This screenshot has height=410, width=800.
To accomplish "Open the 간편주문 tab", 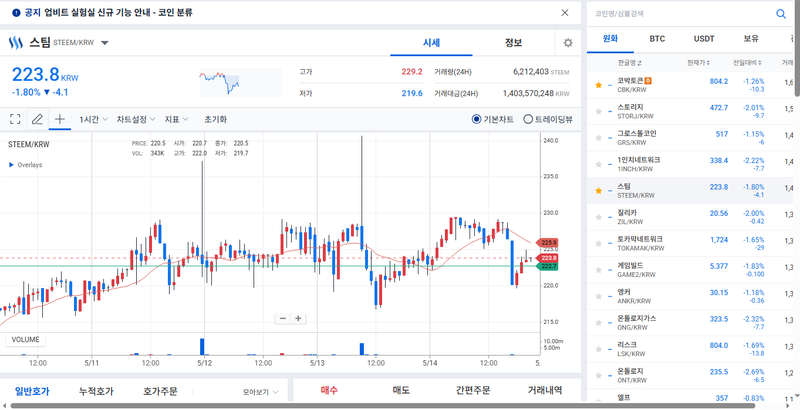I will (473, 390).
